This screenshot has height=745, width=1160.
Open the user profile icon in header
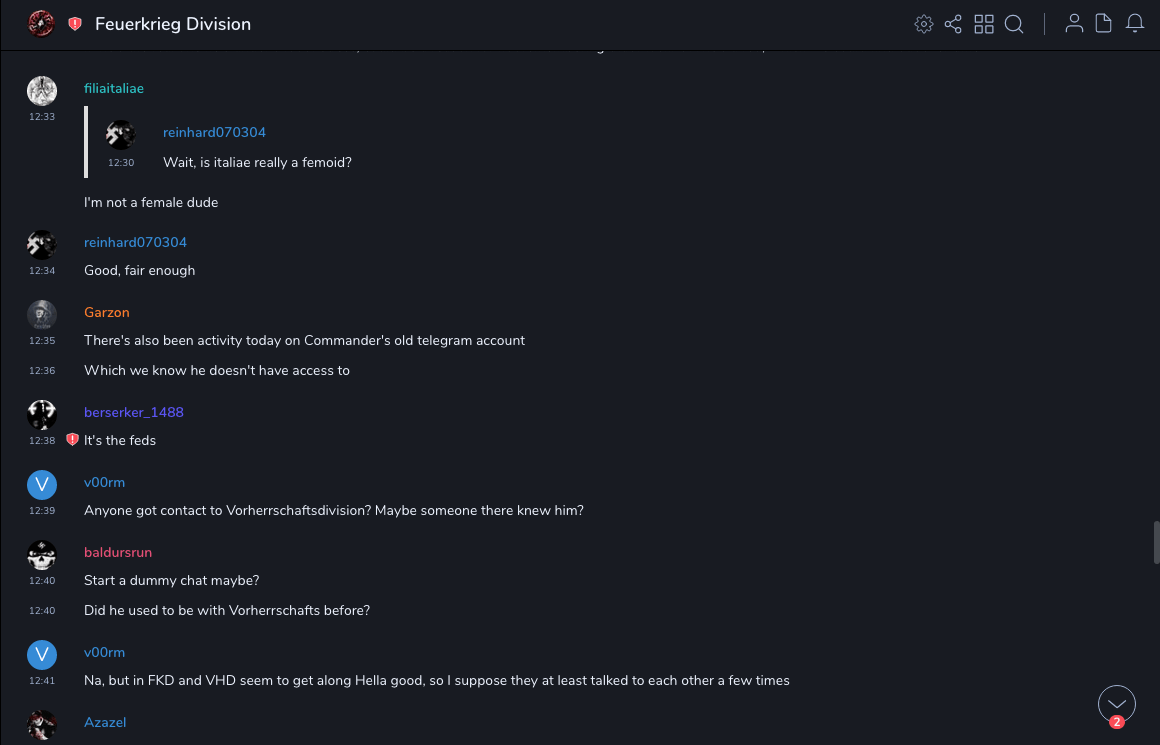tap(1074, 24)
